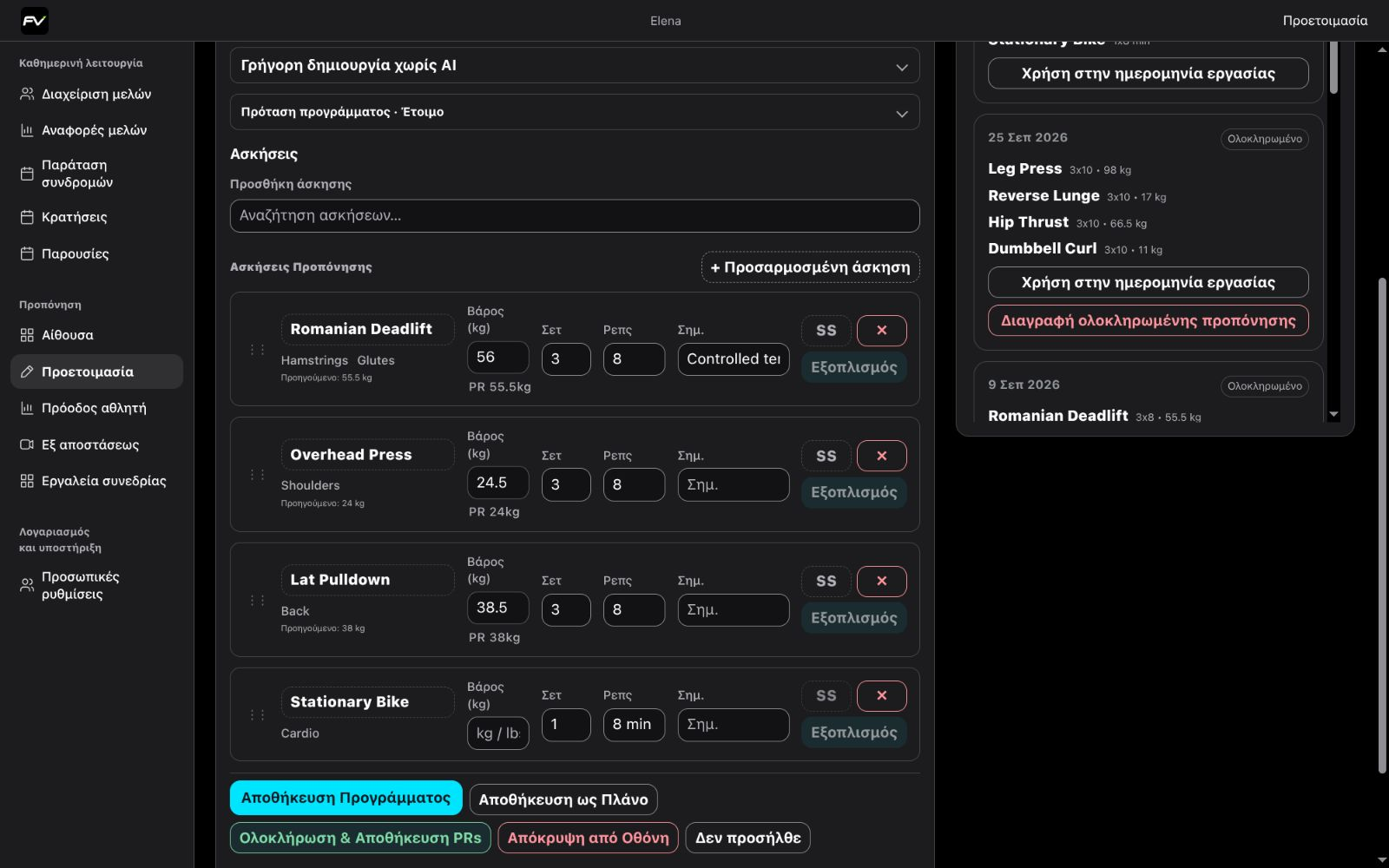1389x868 pixels.
Task: Go to Αναφορές μελών page
Action: coord(96,130)
